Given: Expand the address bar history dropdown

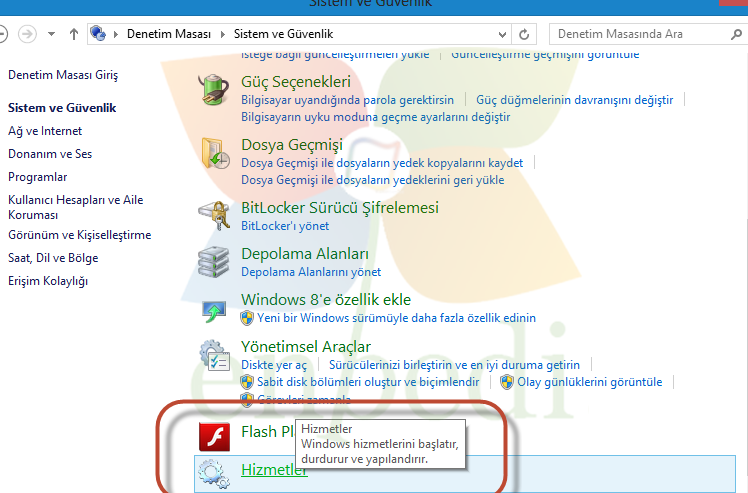Looking at the screenshot, I should [x=502, y=34].
